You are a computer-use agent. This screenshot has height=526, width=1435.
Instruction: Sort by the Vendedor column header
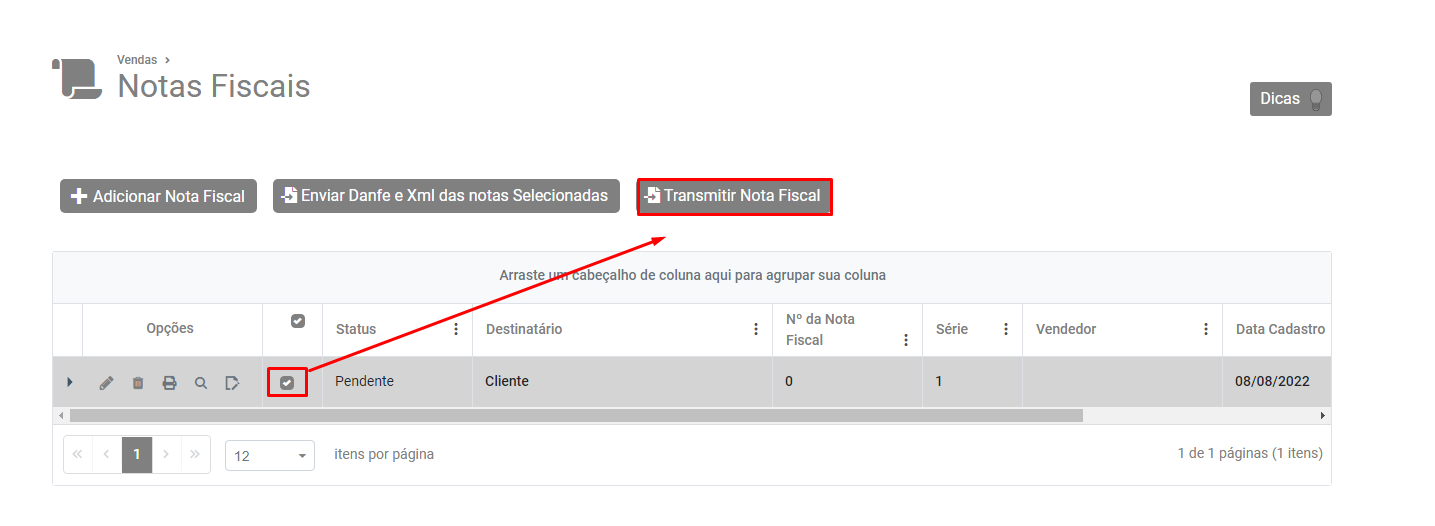[1066, 329]
